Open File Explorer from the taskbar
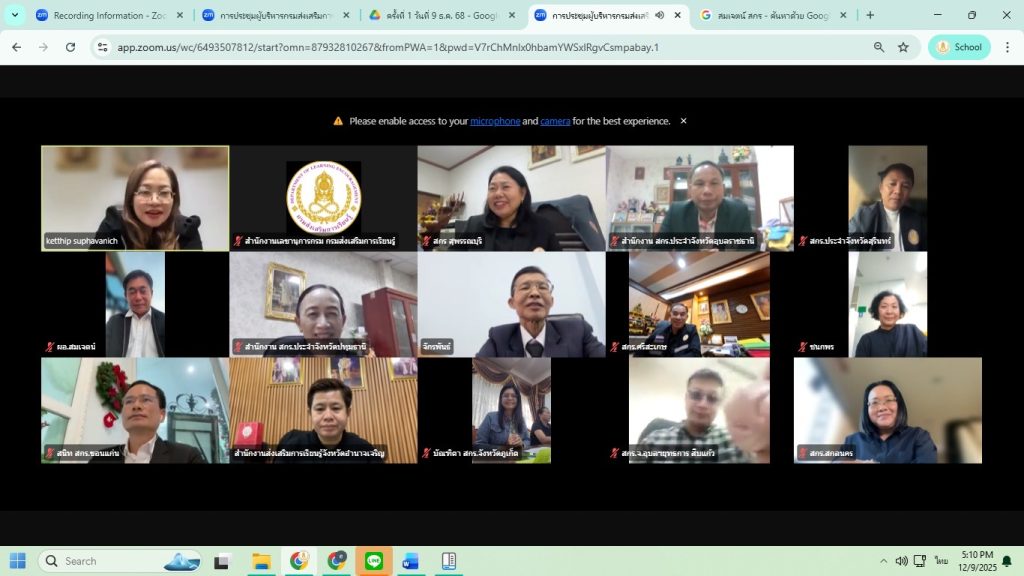 tap(261, 561)
